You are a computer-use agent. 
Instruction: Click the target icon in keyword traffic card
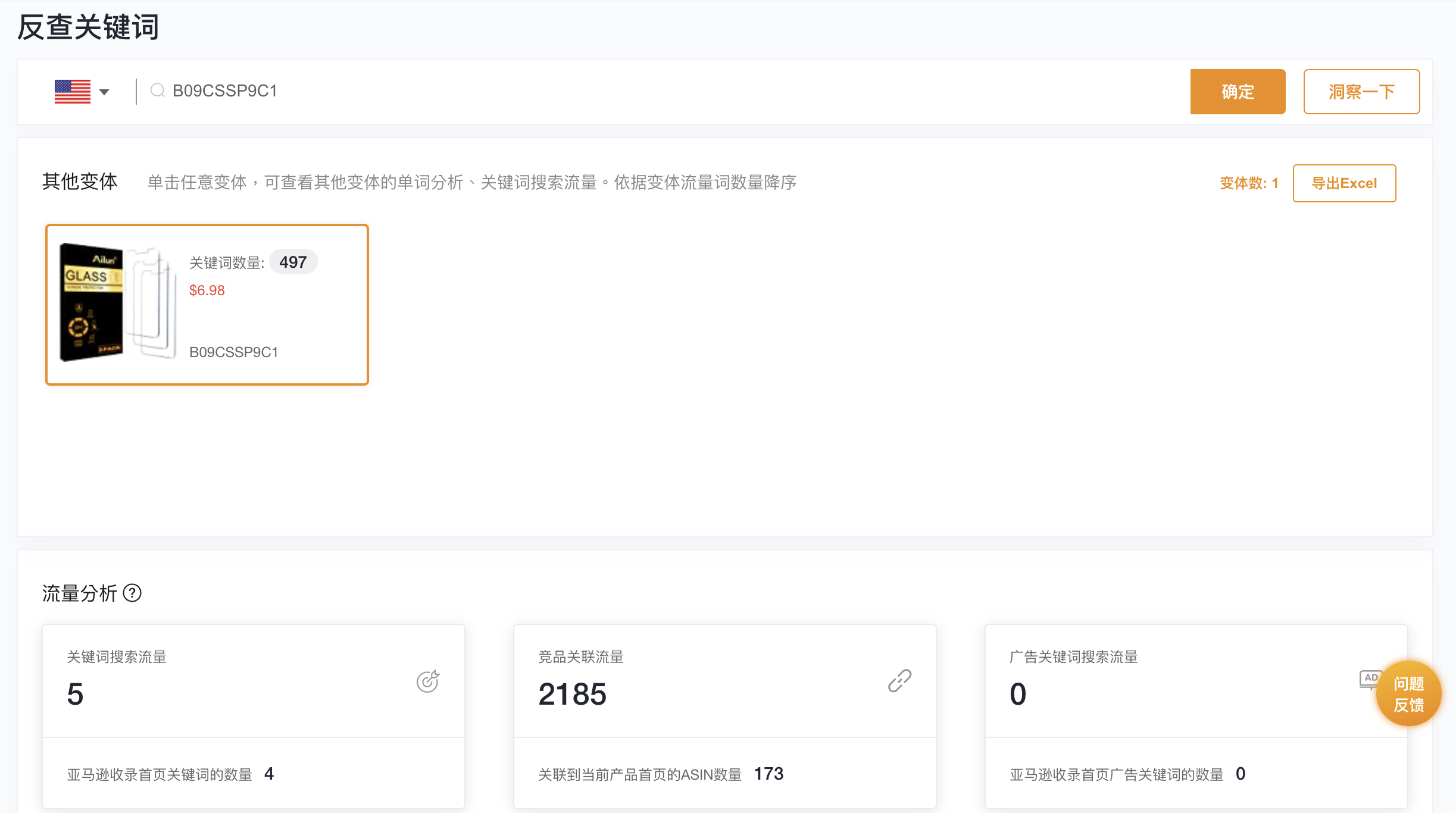click(x=427, y=681)
